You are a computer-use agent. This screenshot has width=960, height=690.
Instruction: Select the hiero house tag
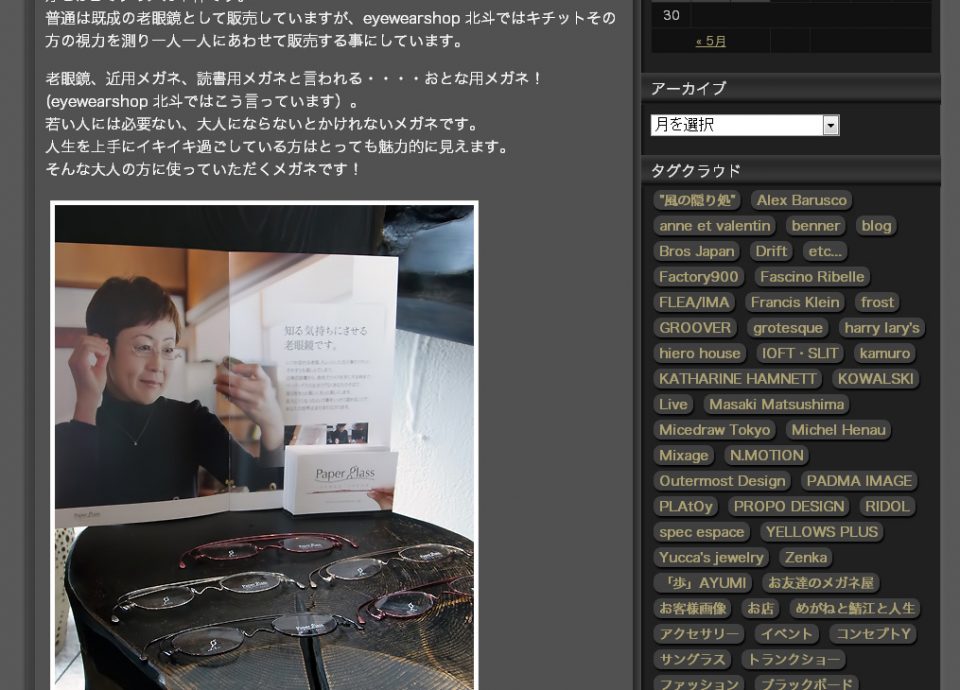click(700, 353)
